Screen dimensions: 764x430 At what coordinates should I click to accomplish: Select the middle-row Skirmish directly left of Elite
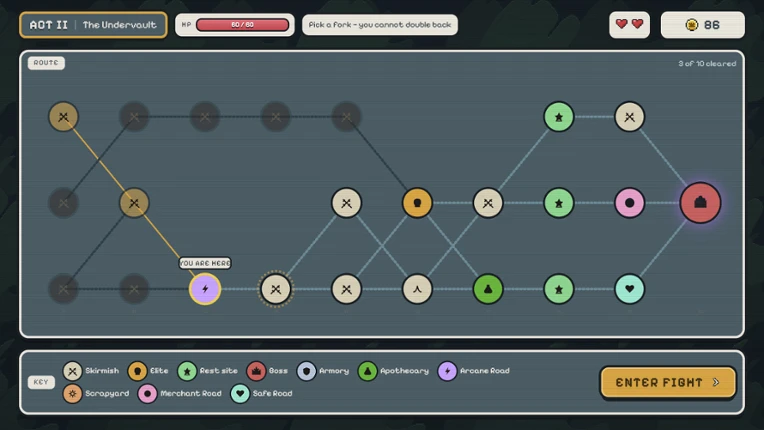(x=346, y=203)
